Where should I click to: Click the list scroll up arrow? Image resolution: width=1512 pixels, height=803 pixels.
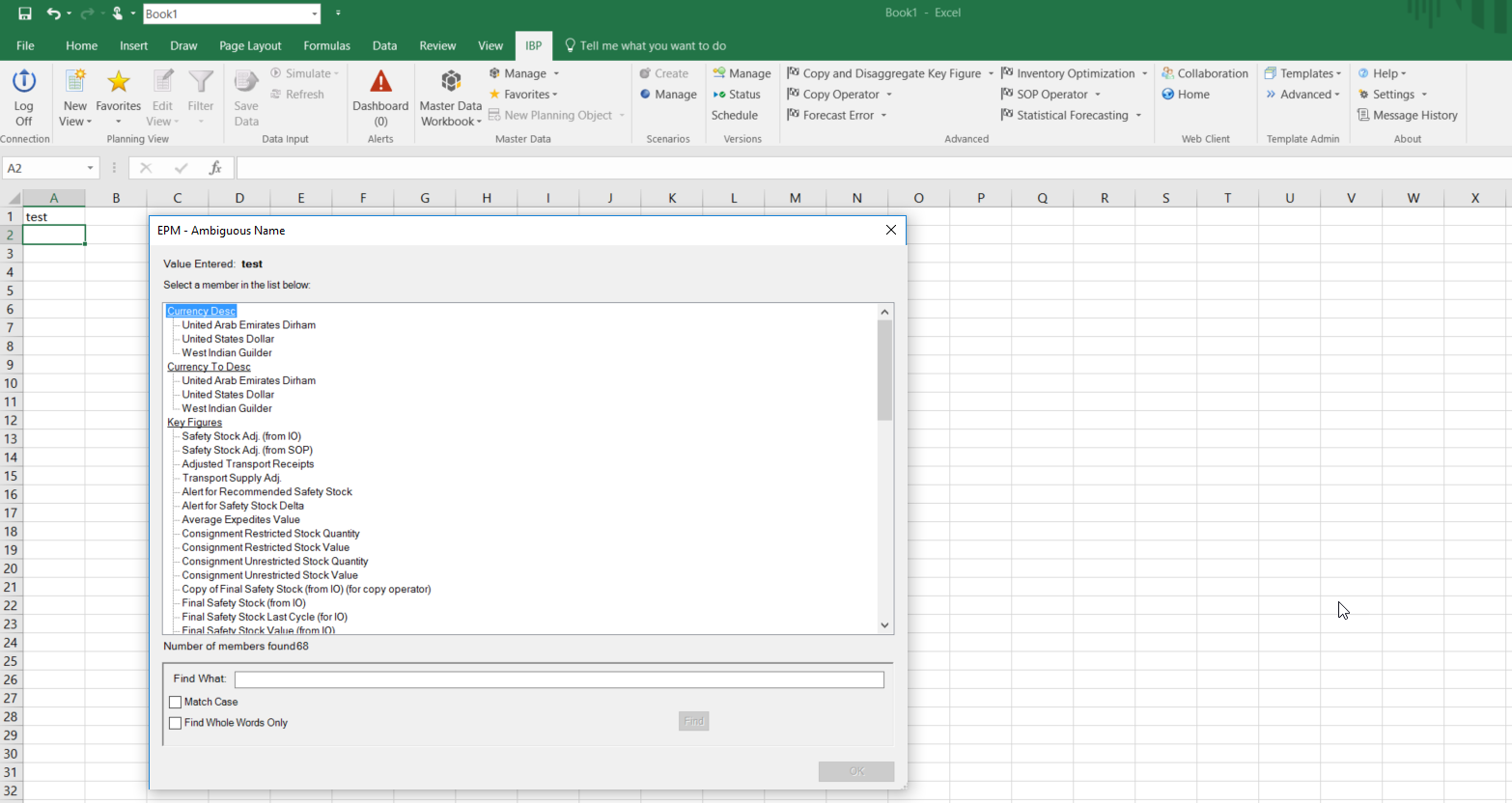[884, 312]
